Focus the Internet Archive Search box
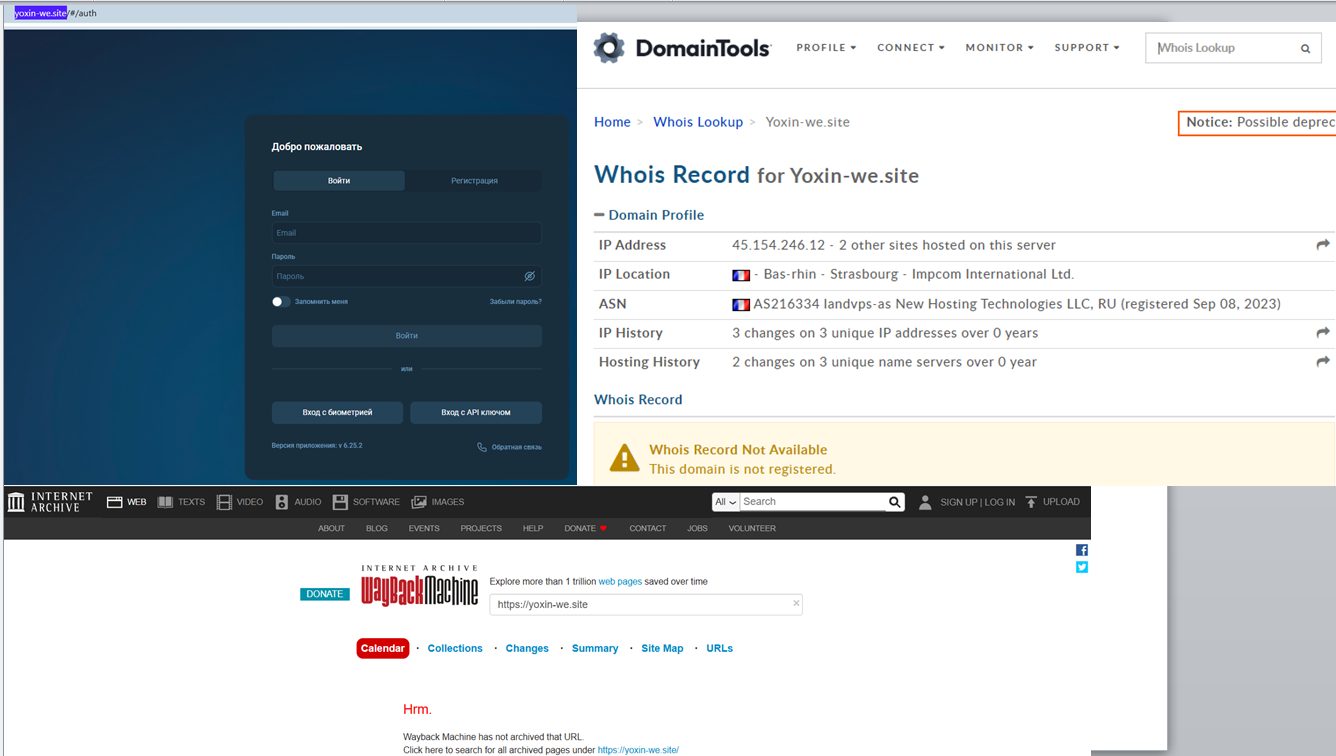 pos(813,502)
